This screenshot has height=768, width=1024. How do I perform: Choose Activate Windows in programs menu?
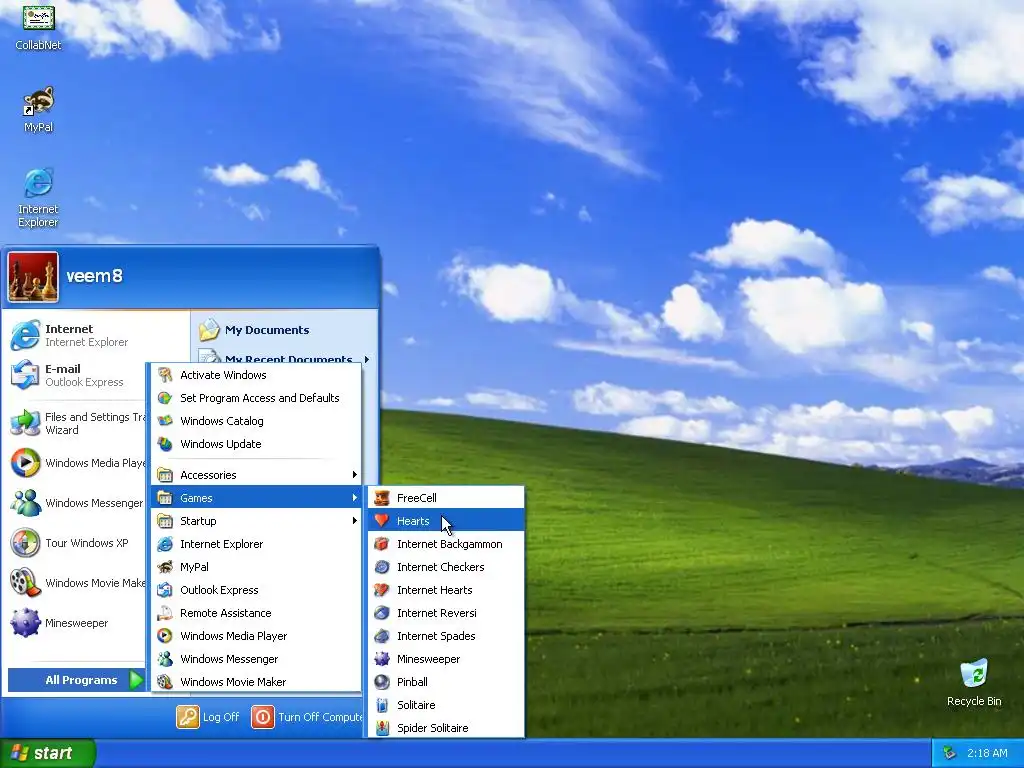[x=256, y=375]
